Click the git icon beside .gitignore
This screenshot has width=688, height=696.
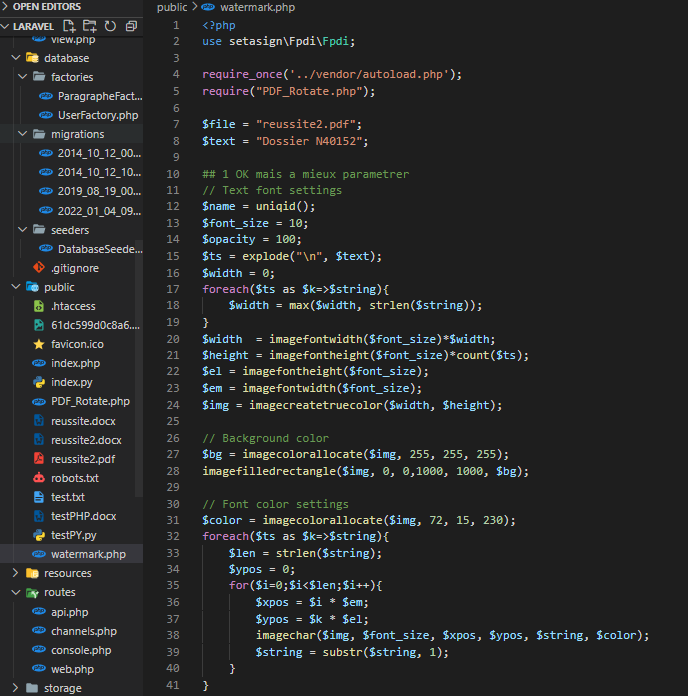pyautogui.click(x=39, y=267)
